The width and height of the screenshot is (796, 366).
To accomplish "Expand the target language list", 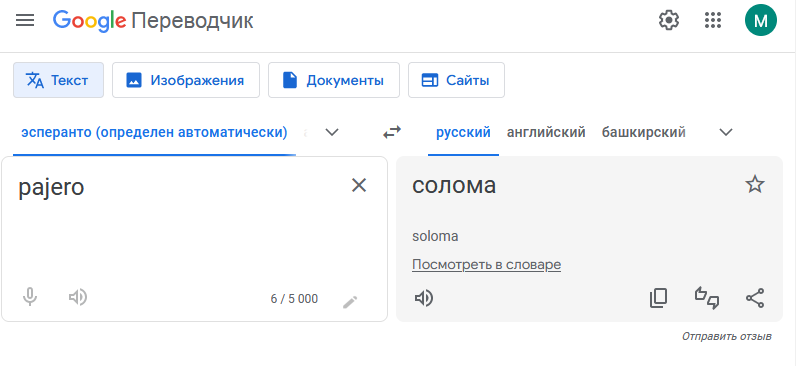I will pos(726,132).
